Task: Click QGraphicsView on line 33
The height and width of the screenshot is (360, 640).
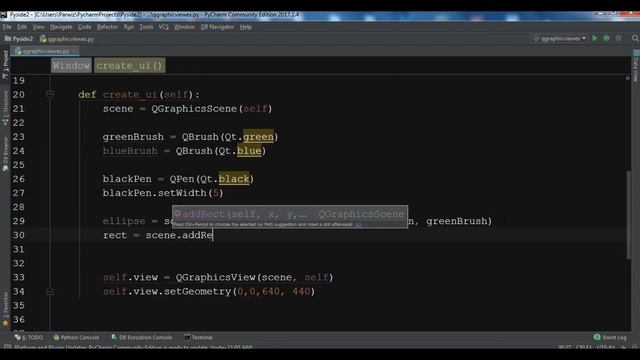Action: tap(216, 278)
